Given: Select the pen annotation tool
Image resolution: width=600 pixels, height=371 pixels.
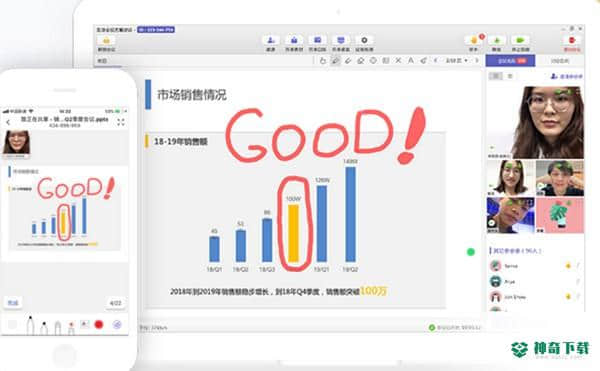Looking at the screenshot, I should [x=336, y=60].
